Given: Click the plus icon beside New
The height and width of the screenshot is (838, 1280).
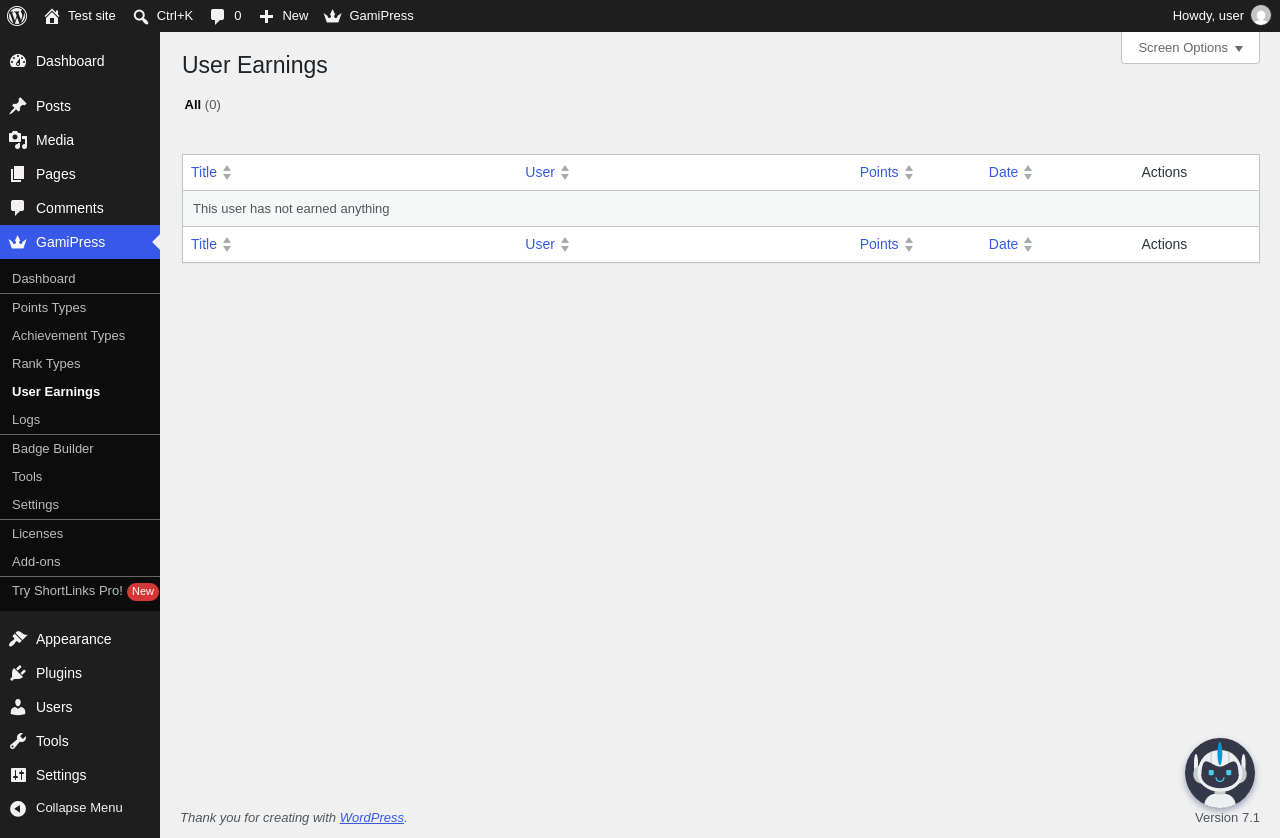Looking at the screenshot, I should (x=266, y=16).
